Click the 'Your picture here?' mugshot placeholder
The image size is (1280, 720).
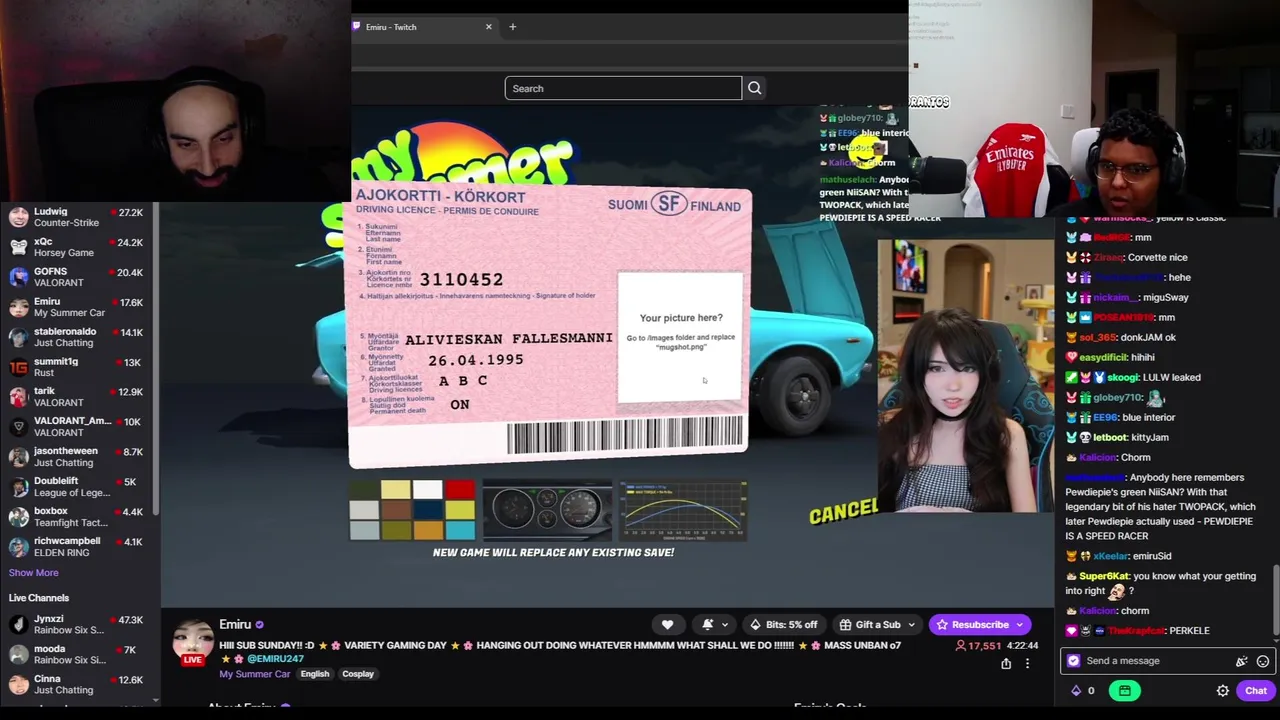tap(680, 337)
